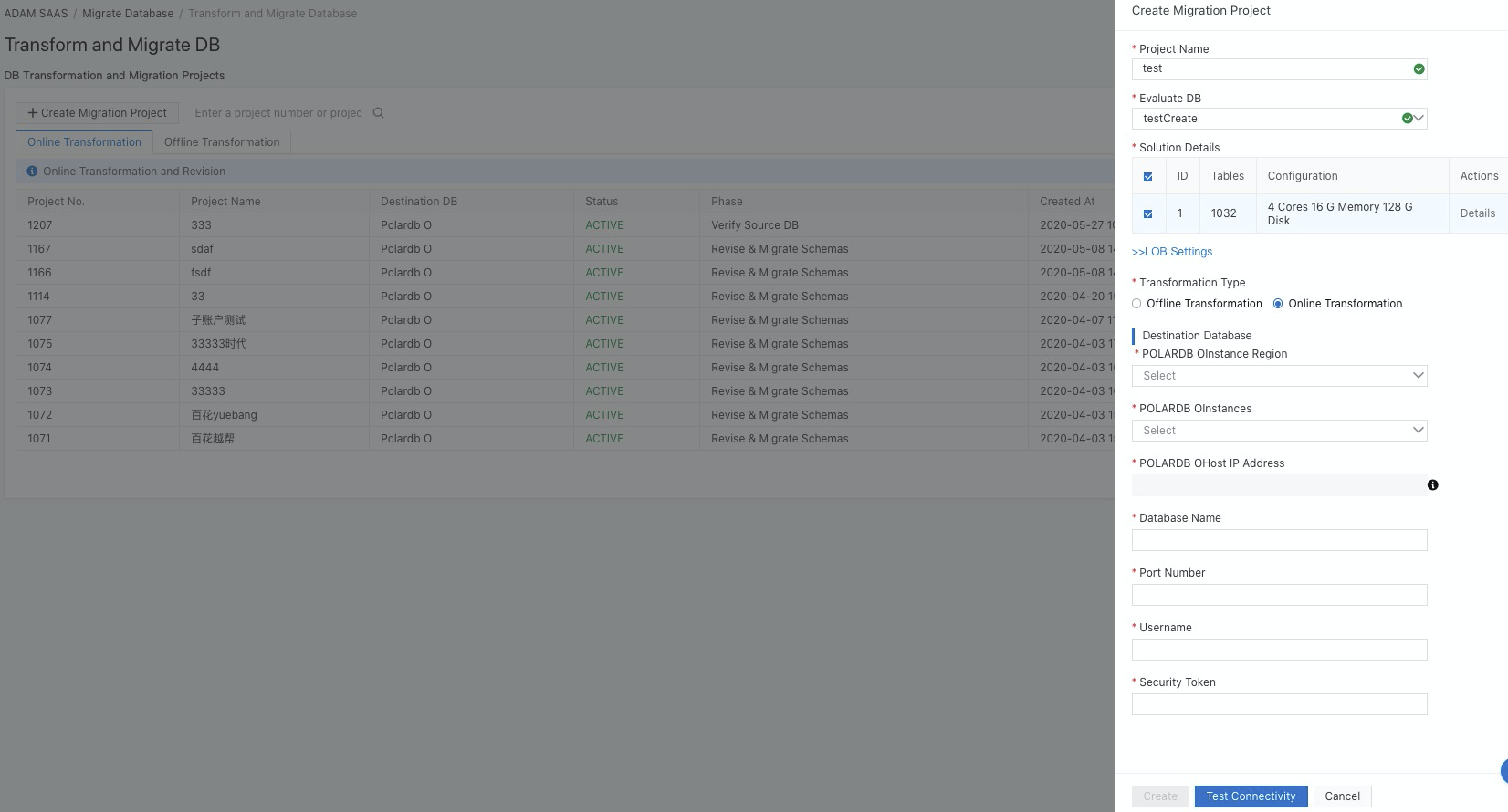
Task: Click the Username input field
Action: click(1279, 650)
